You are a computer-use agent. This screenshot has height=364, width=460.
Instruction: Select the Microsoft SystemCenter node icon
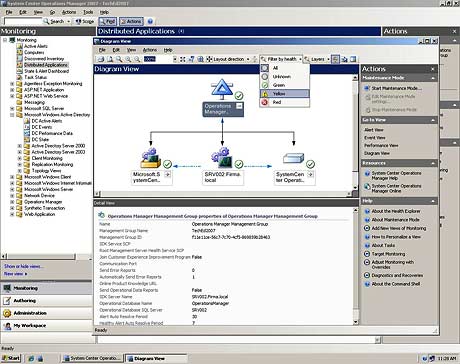coord(151,158)
